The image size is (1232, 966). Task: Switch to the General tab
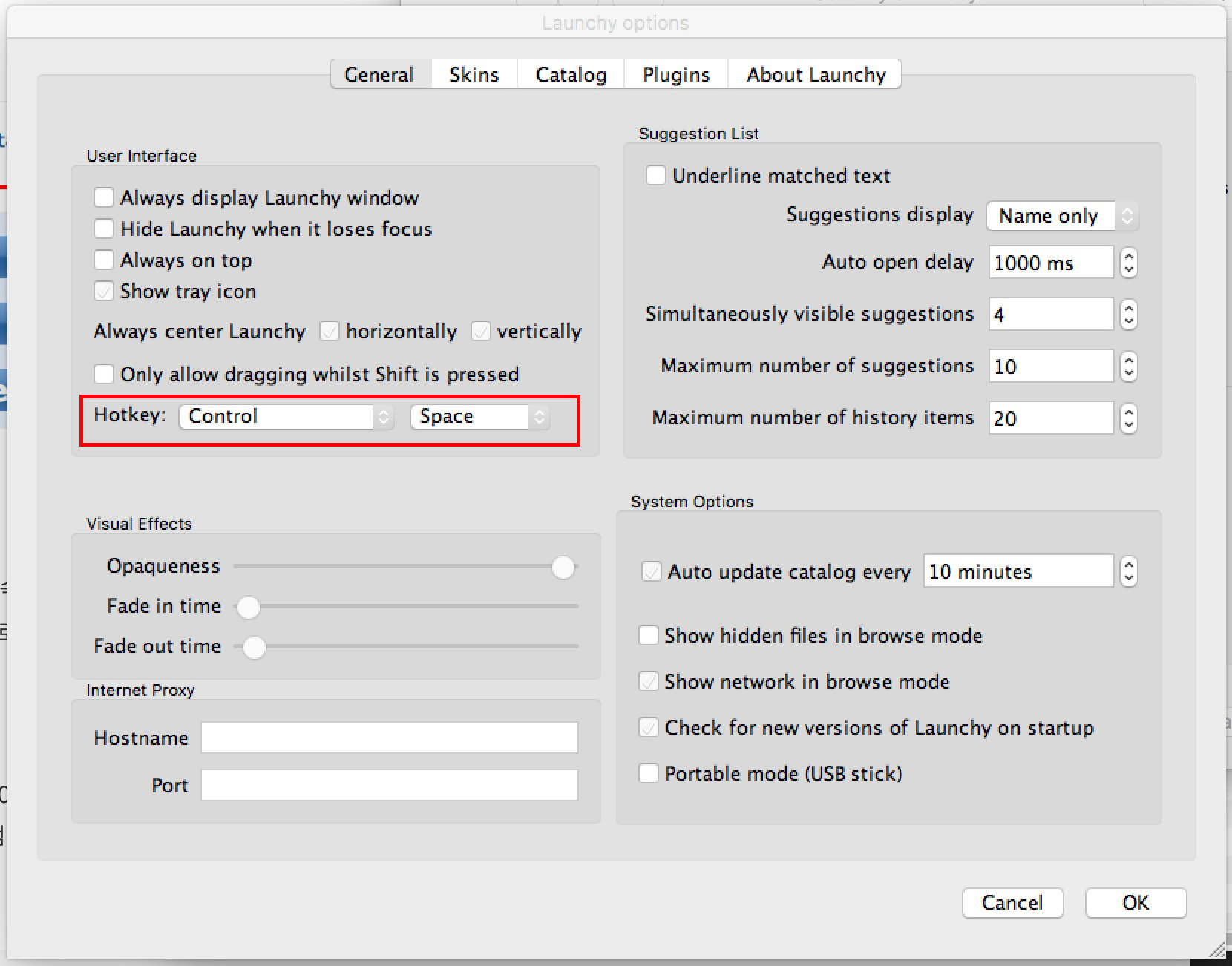[x=380, y=74]
